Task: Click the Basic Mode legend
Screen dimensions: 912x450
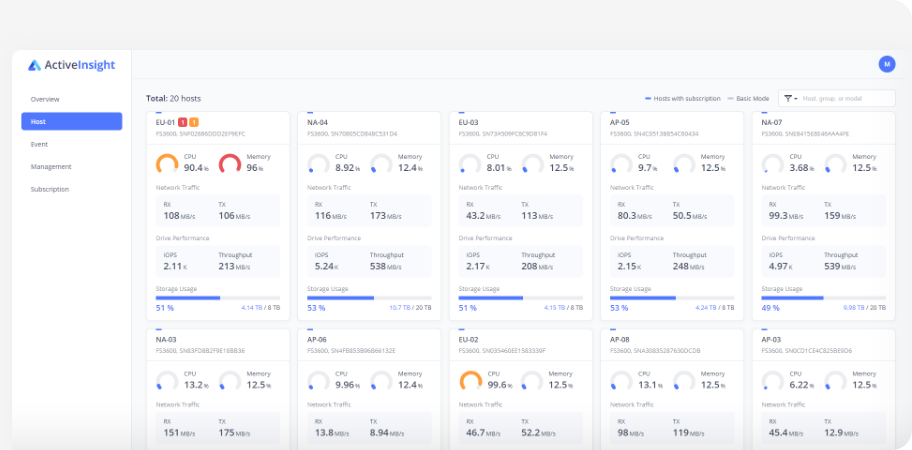Action: pyautogui.click(x=749, y=99)
